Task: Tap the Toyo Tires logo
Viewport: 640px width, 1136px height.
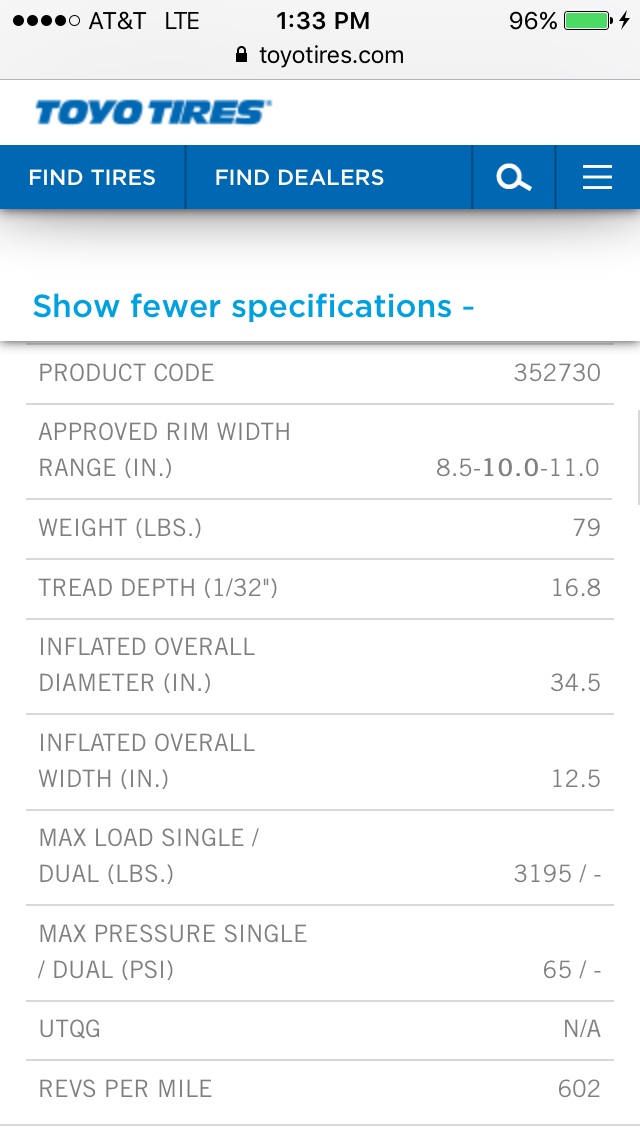Action: click(154, 112)
